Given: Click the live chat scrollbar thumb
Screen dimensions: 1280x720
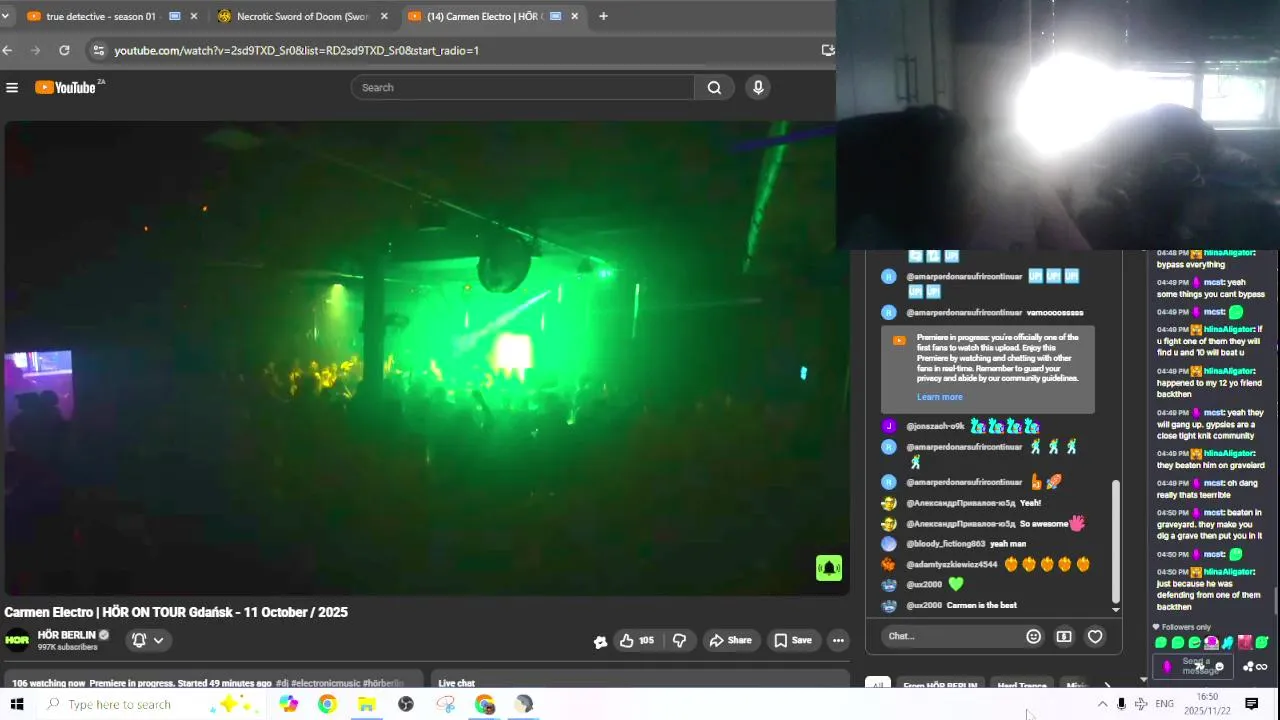Looking at the screenshot, I should [x=1116, y=540].
